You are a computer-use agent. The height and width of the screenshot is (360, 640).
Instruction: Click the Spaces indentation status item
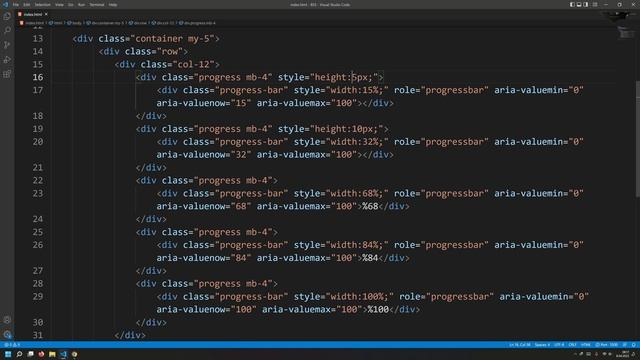[x=542, y=345]
